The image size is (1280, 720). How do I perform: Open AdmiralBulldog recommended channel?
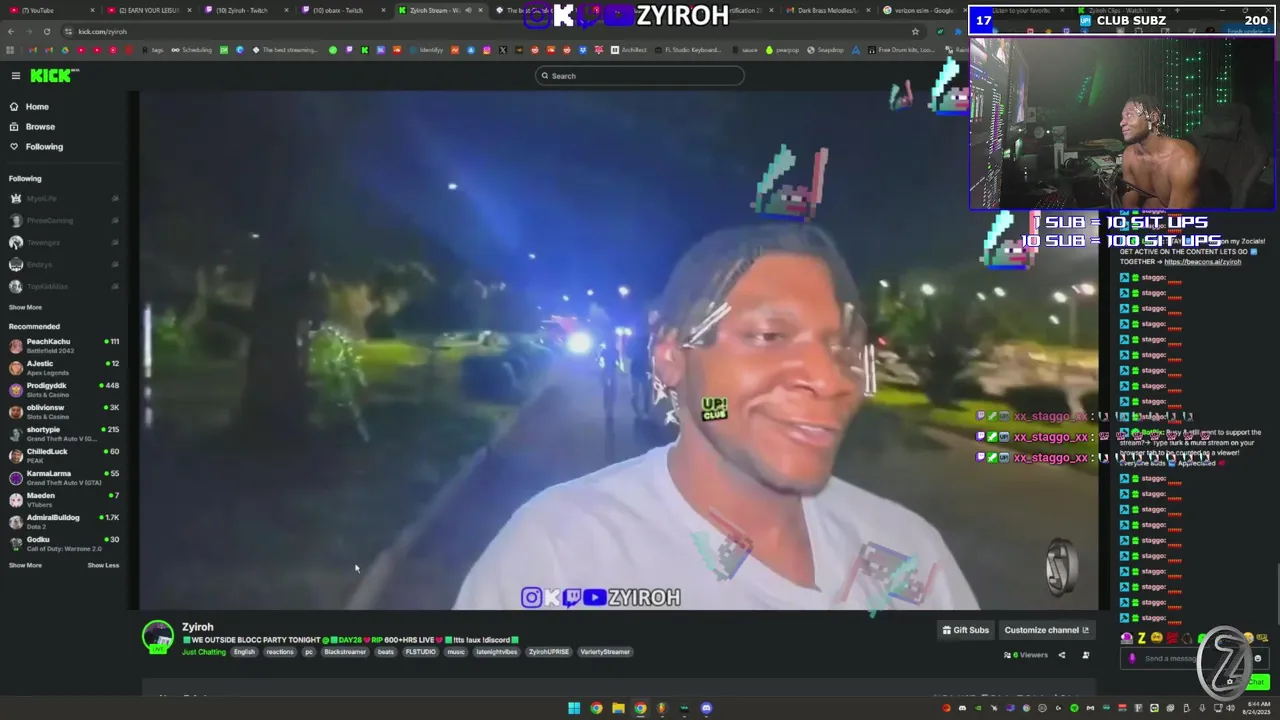pos(64,521)
